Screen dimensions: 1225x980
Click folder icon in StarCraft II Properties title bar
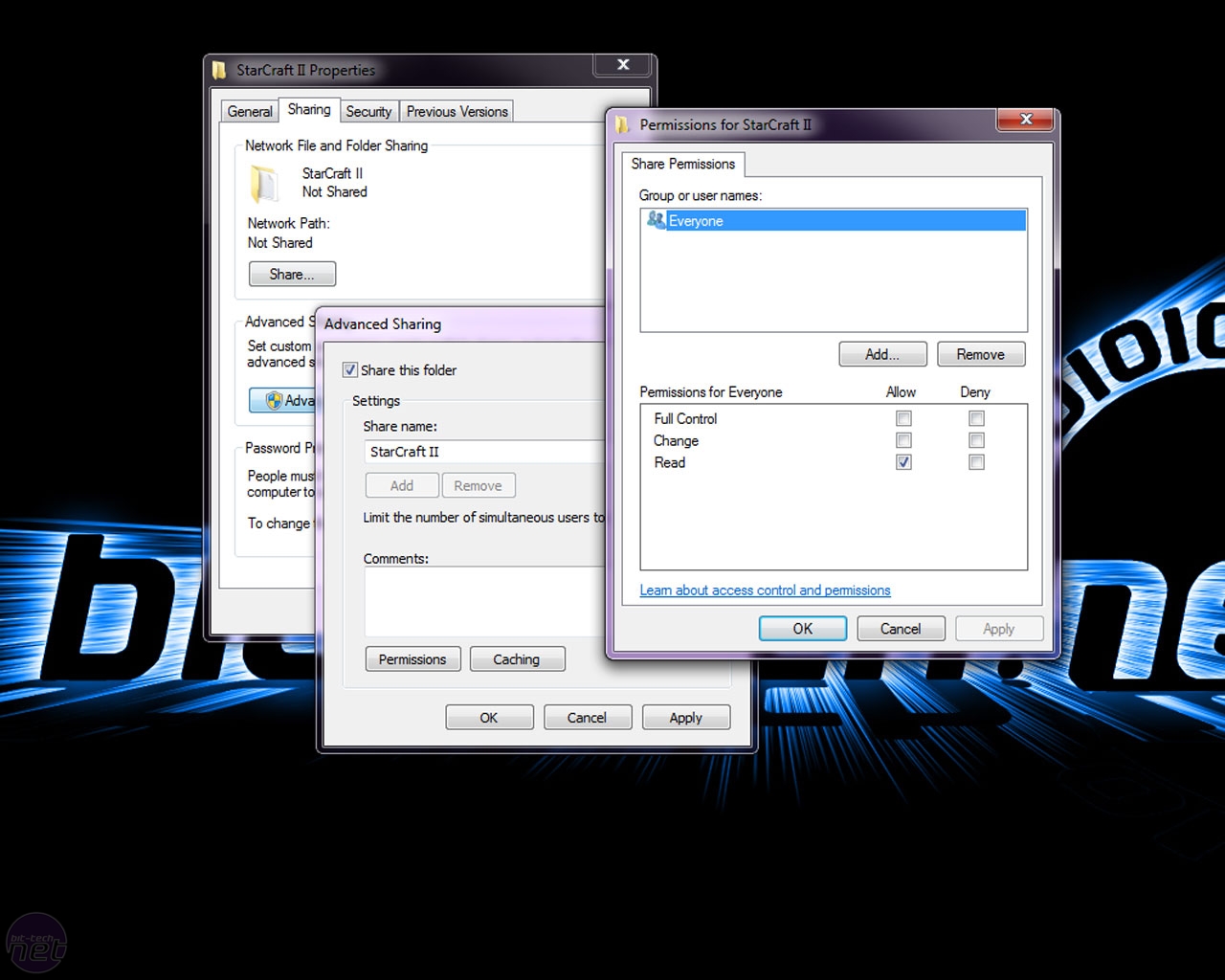coord(219,70)
